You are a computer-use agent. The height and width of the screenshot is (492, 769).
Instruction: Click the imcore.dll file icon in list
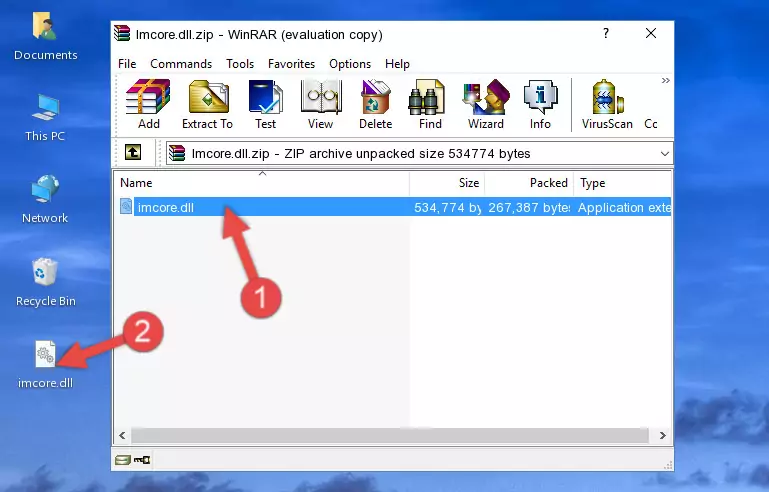coord(126,207)
